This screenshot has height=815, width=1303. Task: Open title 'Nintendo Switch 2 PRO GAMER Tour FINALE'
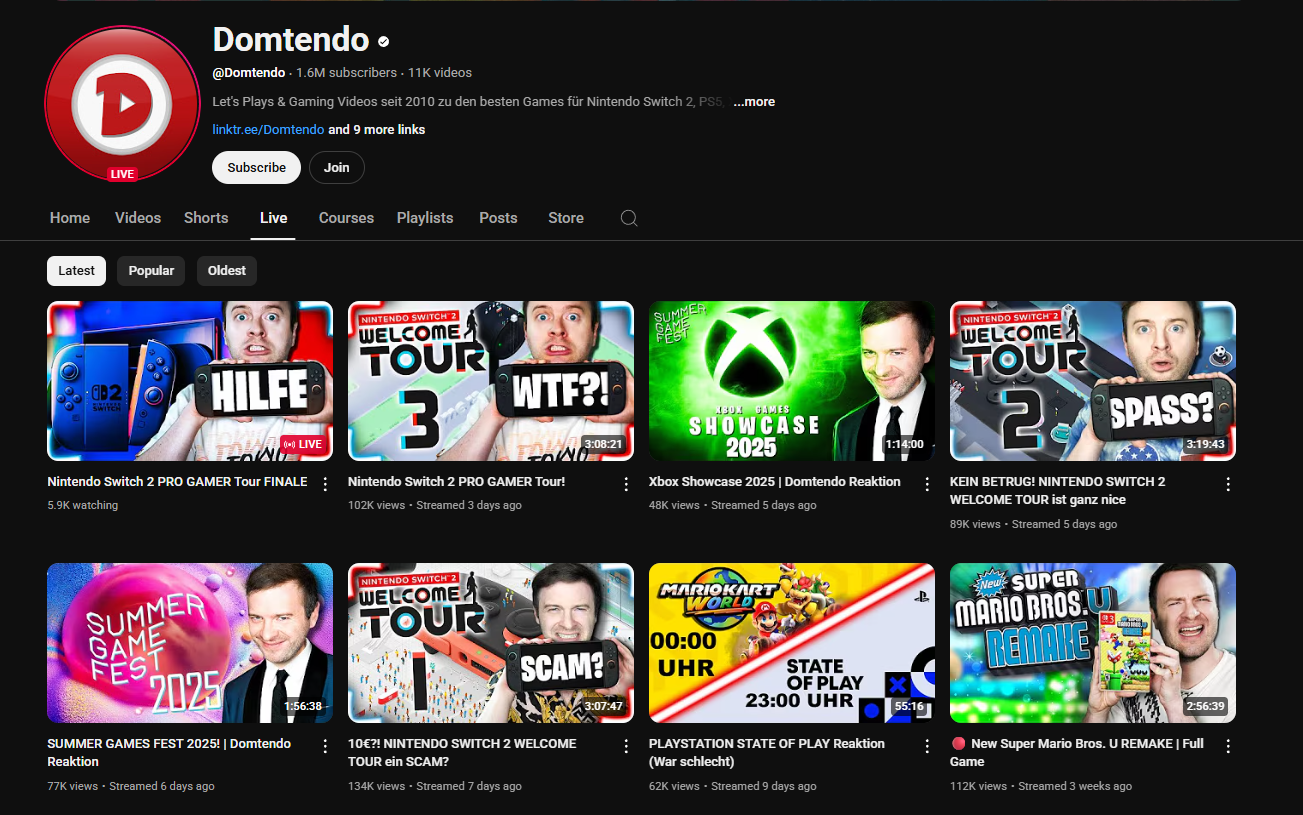(x=177, y=482)
